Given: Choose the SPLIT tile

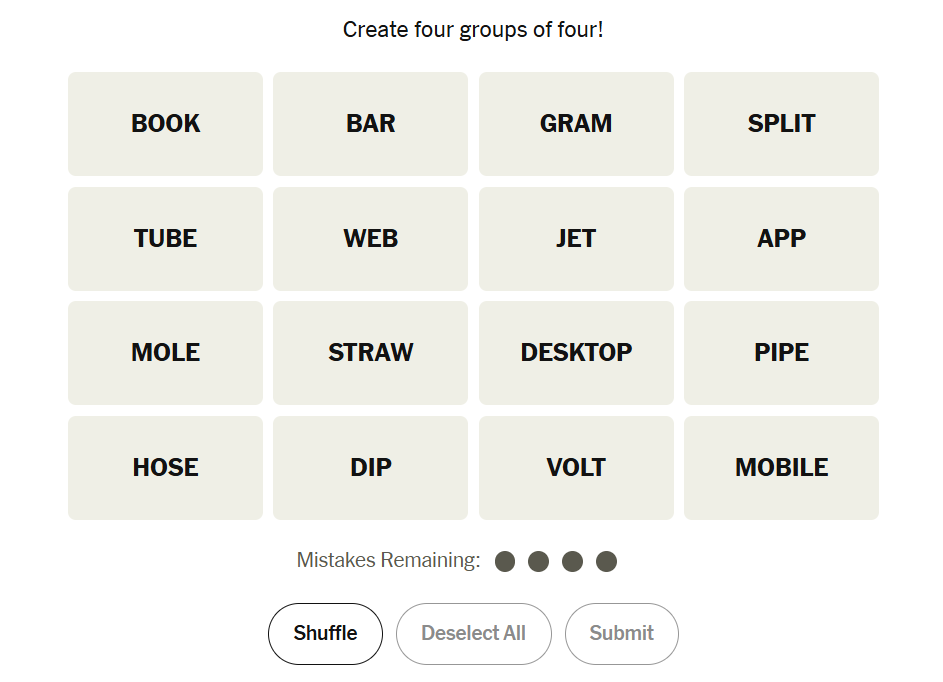Looking at the screenshot, I should pos(781,124).
